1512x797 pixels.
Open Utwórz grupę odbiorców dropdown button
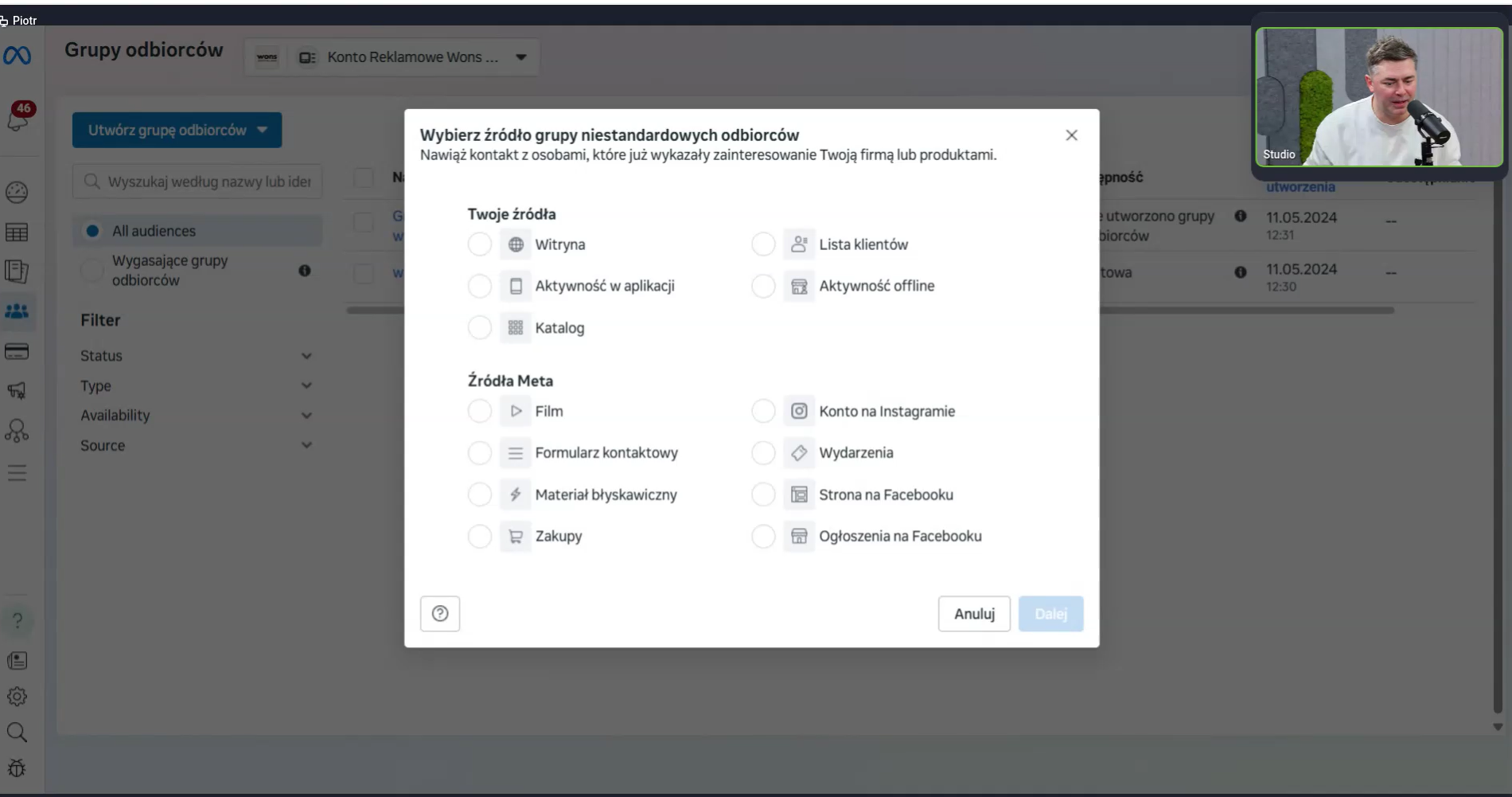177,131
